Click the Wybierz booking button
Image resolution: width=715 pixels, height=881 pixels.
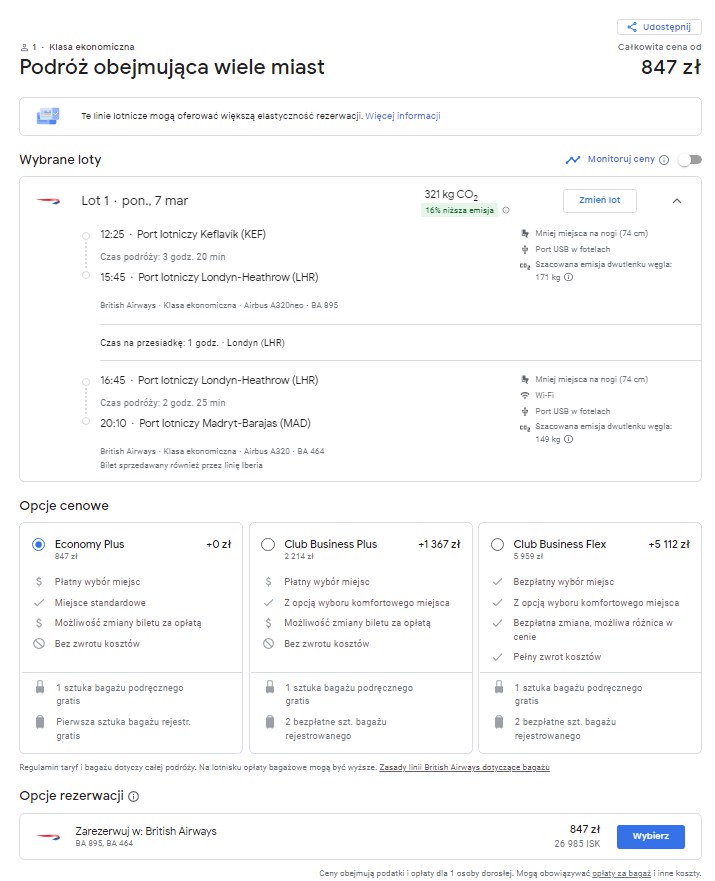(650, 837)
